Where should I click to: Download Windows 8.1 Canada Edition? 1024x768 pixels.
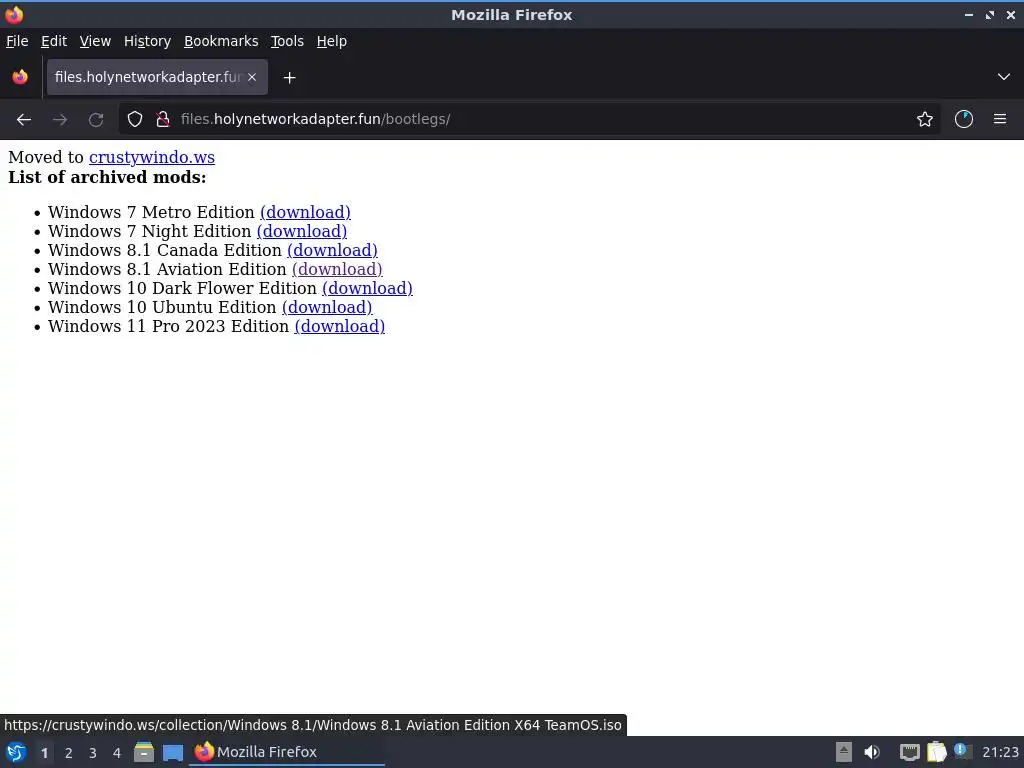point(332,250)
